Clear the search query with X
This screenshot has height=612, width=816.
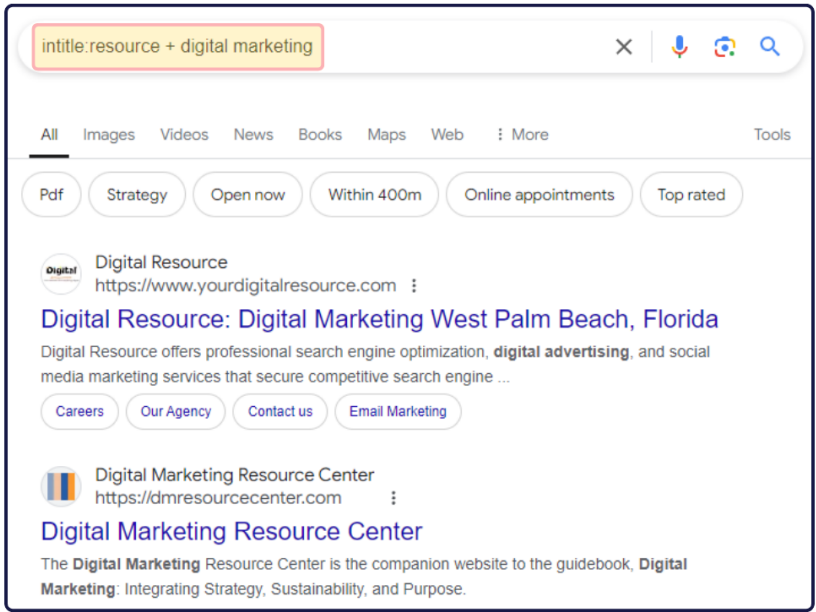click(x=623, y=47)
